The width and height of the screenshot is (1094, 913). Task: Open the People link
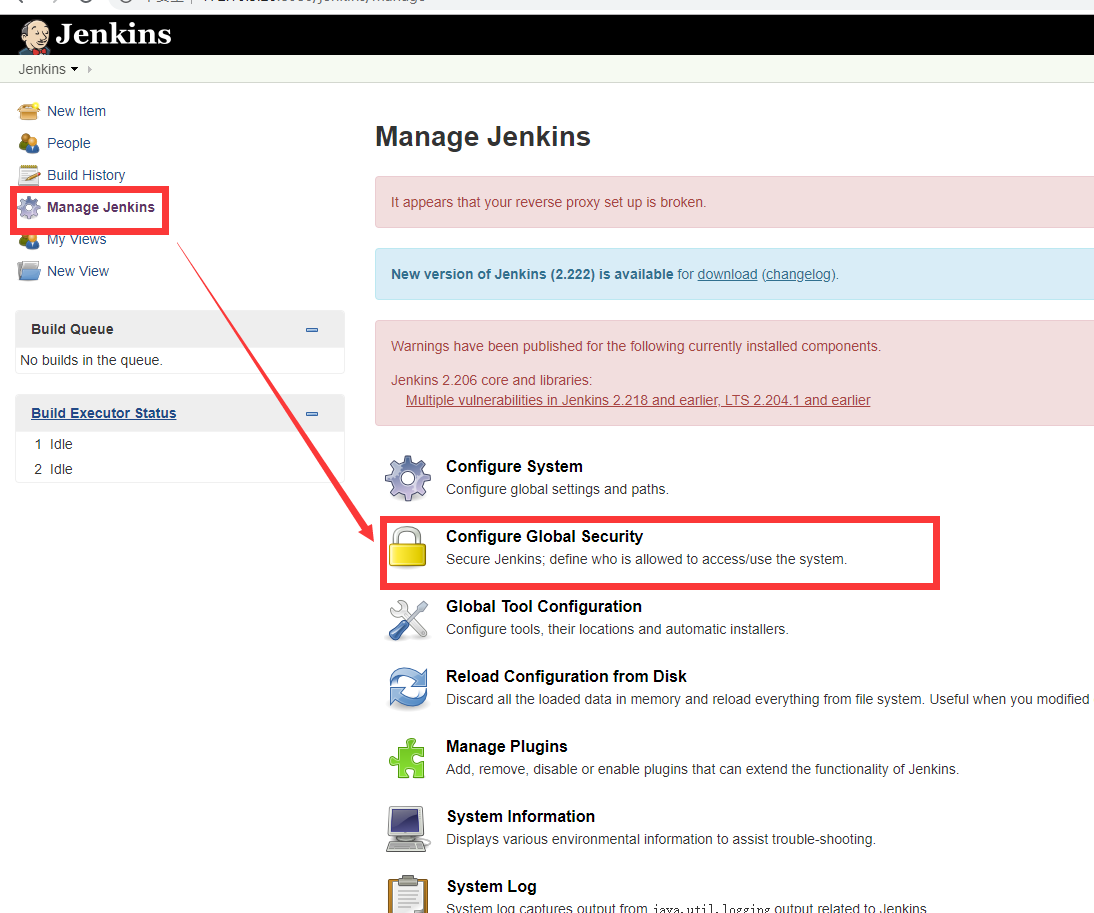pyautogui.click(x=68, y=143)
